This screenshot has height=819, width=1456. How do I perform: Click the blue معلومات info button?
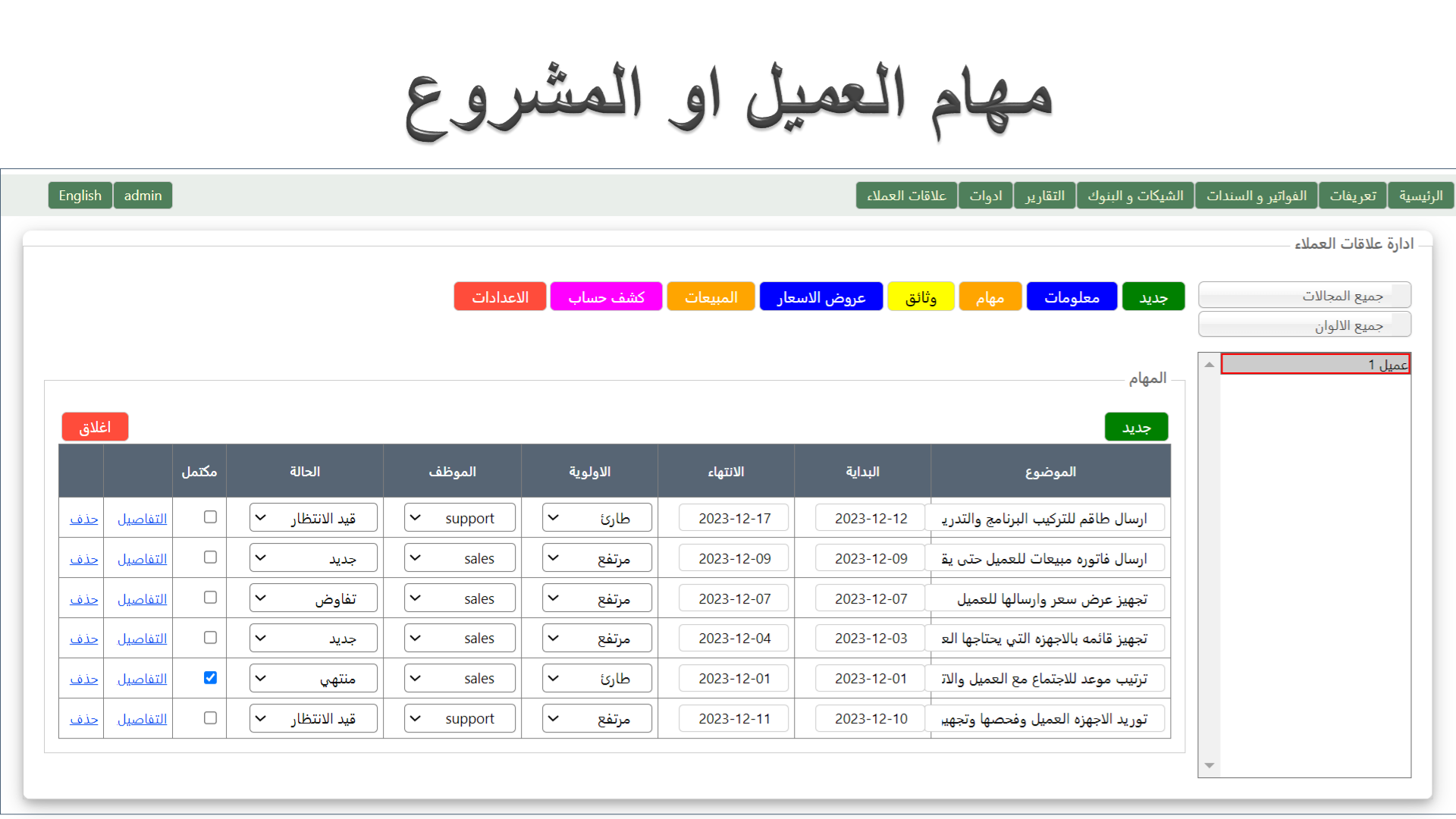pyautogui.click(x=1071, y=297)
